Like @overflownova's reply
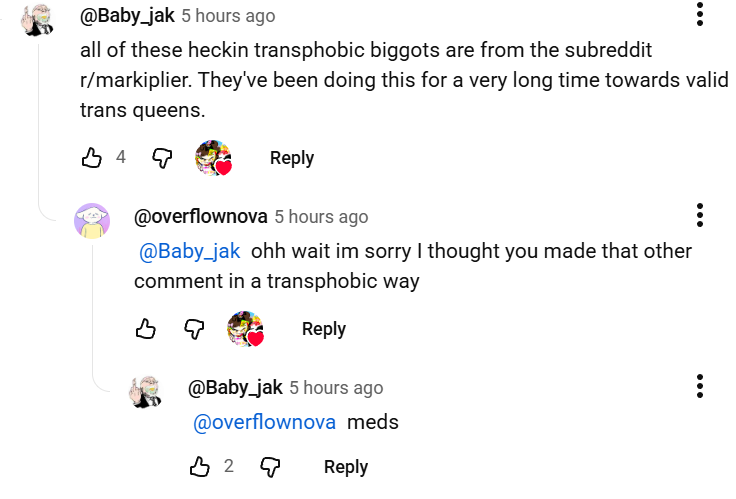Viewport: 736px width, 499px height. 145,328
